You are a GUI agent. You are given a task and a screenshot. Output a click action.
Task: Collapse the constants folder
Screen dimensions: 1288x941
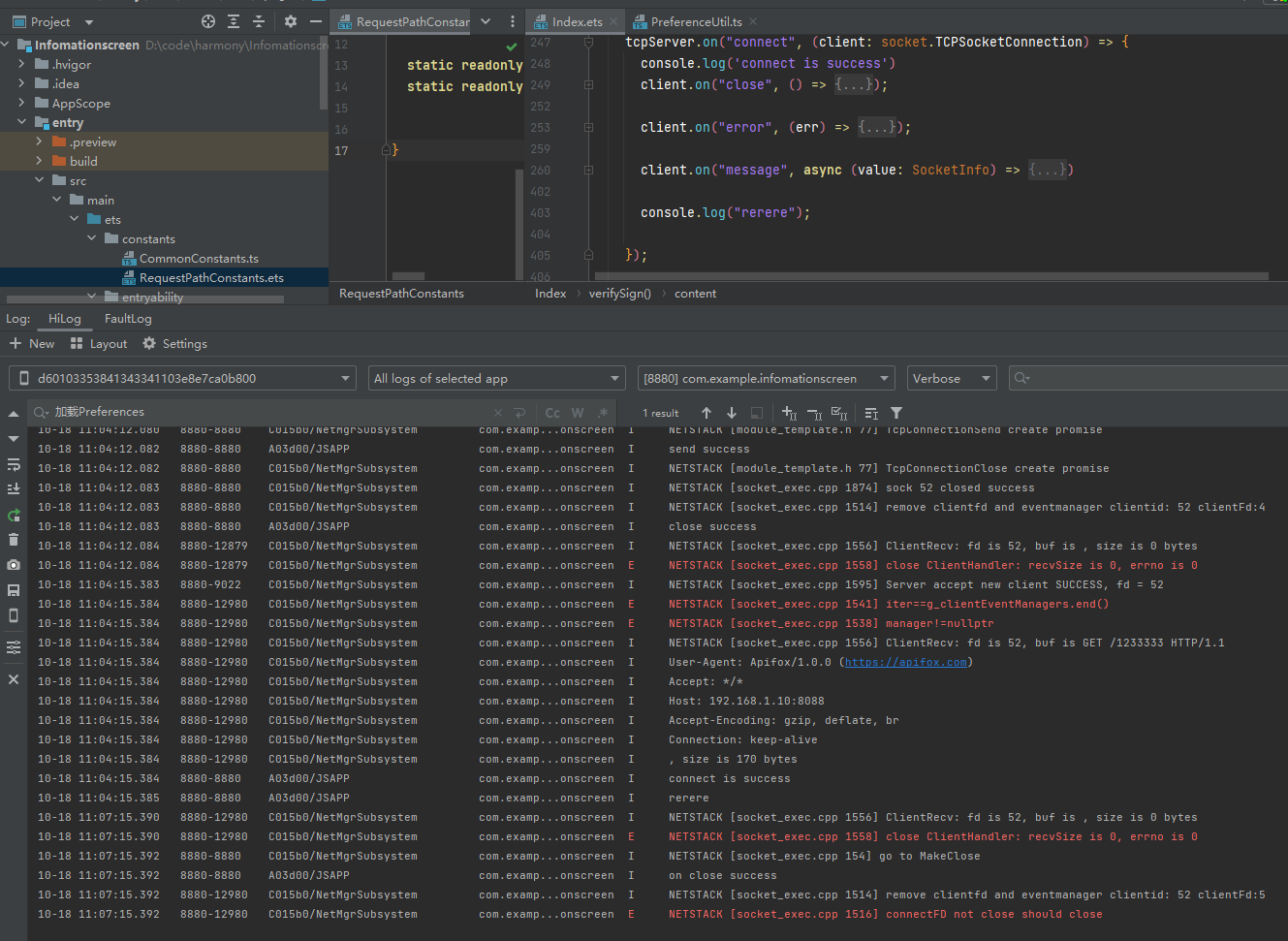92,238
